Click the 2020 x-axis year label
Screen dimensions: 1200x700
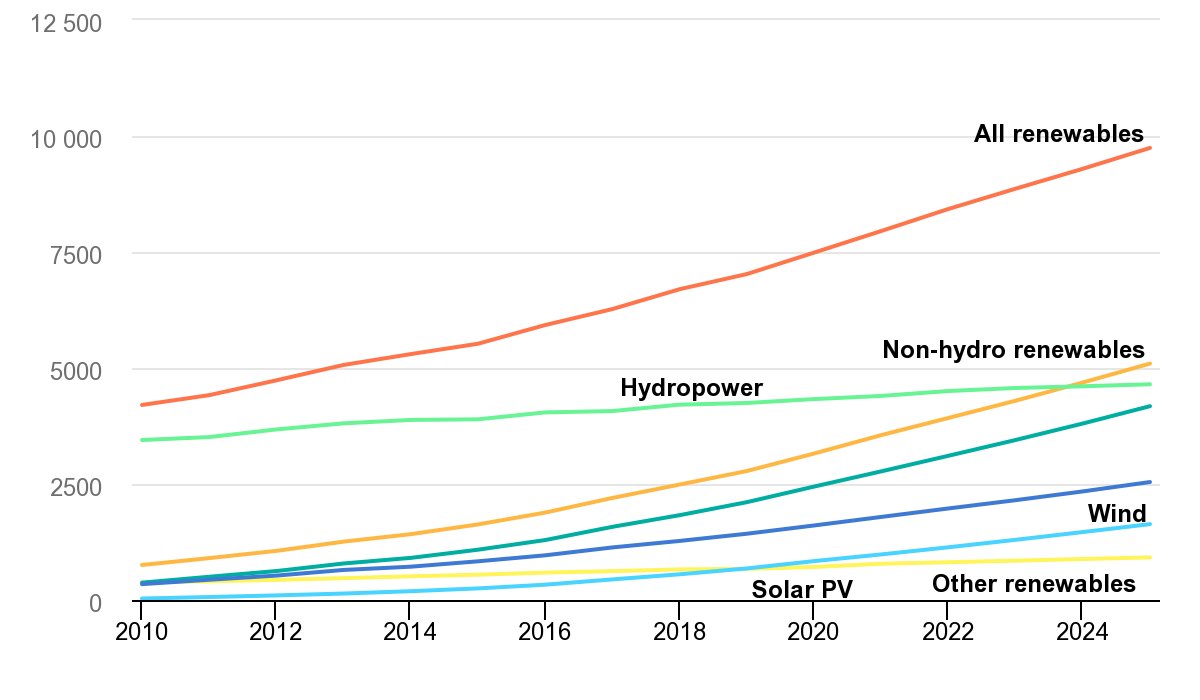tap(812, 631)
